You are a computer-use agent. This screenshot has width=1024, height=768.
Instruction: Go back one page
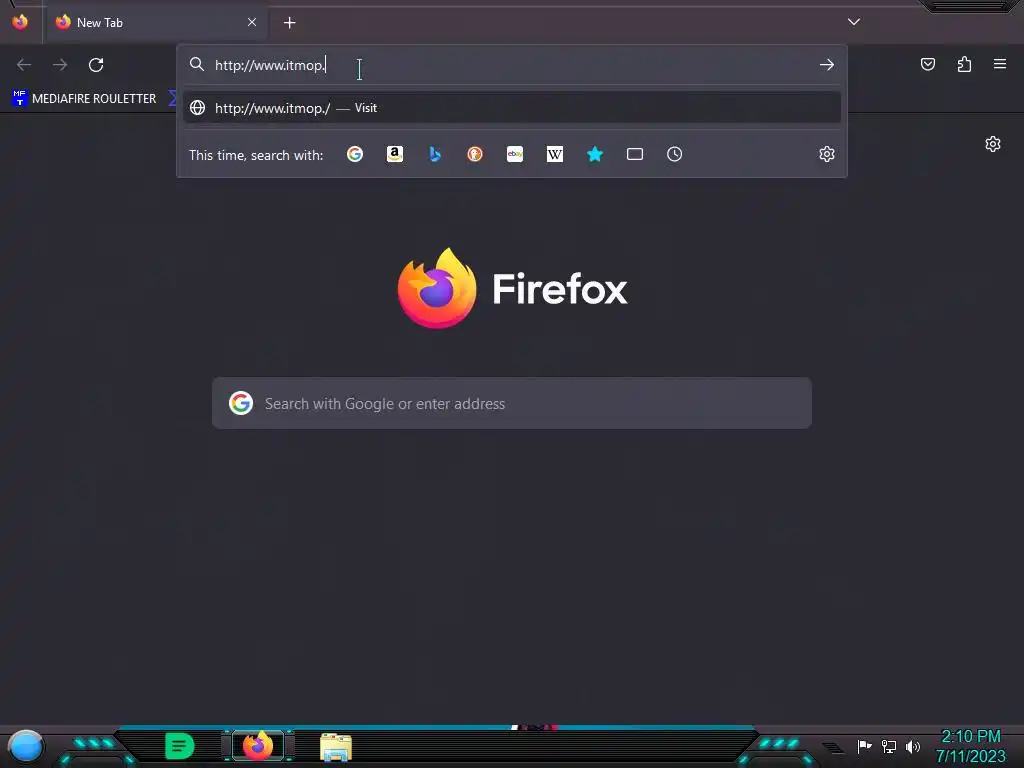click(x=24, y=65)
